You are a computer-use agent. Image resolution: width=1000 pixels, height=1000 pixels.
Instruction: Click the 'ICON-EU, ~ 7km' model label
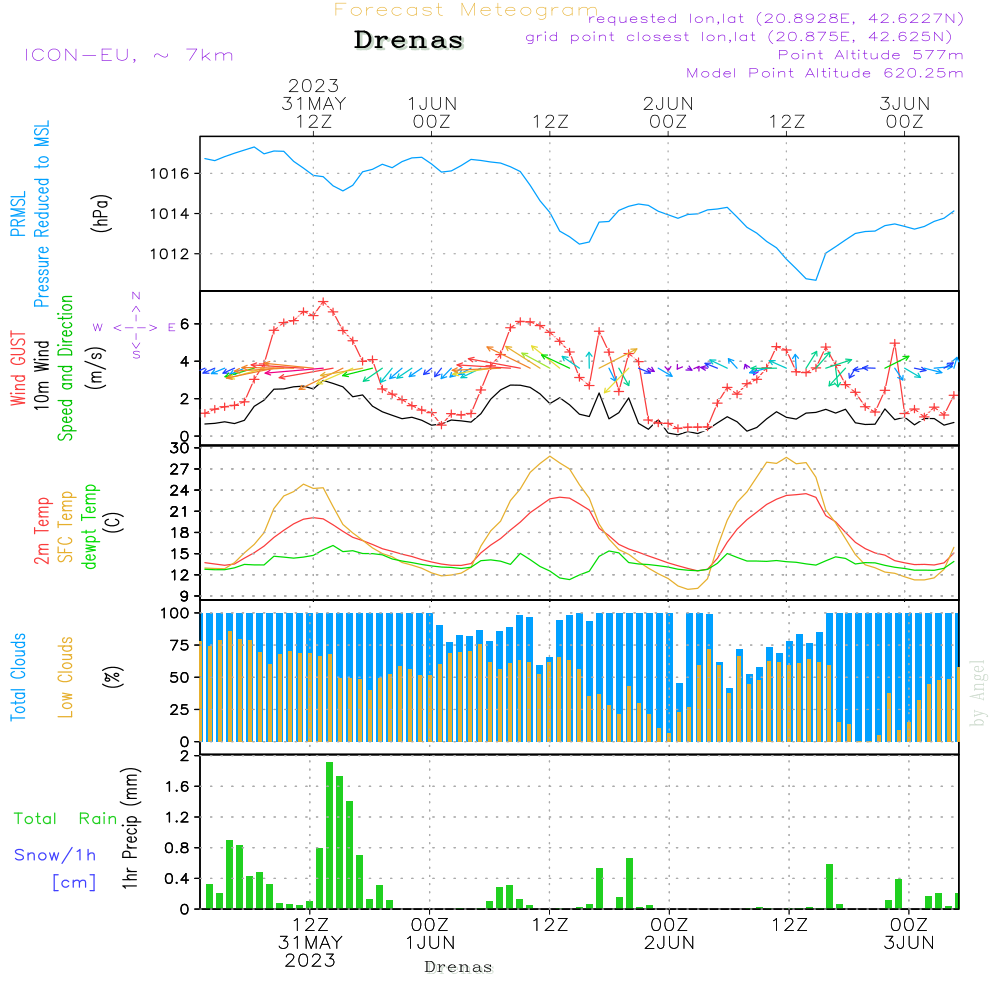(x=129, y=55)
